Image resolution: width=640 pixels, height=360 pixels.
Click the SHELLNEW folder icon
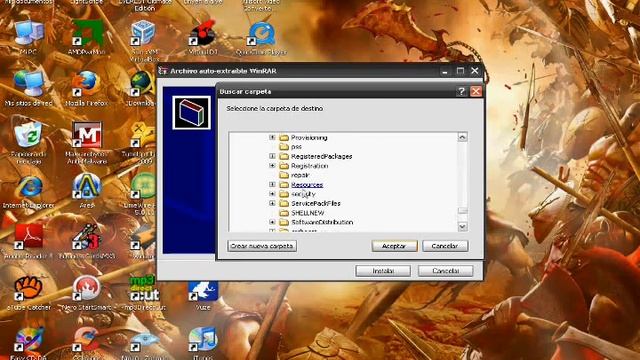[x=284, y=213]
